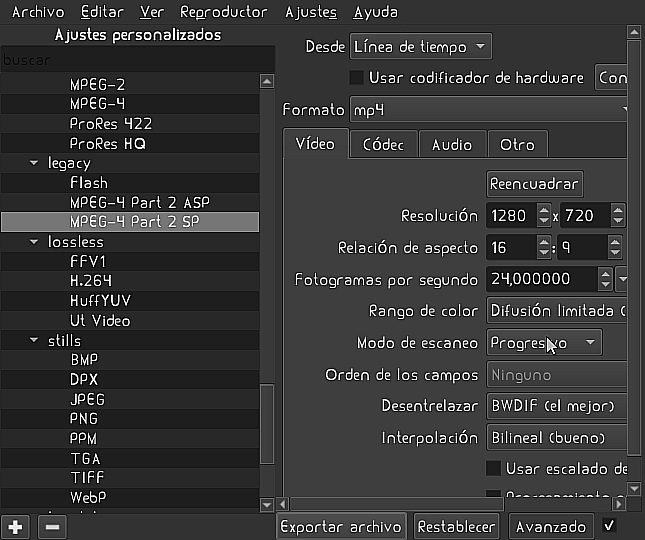Click the Reencuadrar button
This screenshot has width=645, height=540.
pos(534,184)
